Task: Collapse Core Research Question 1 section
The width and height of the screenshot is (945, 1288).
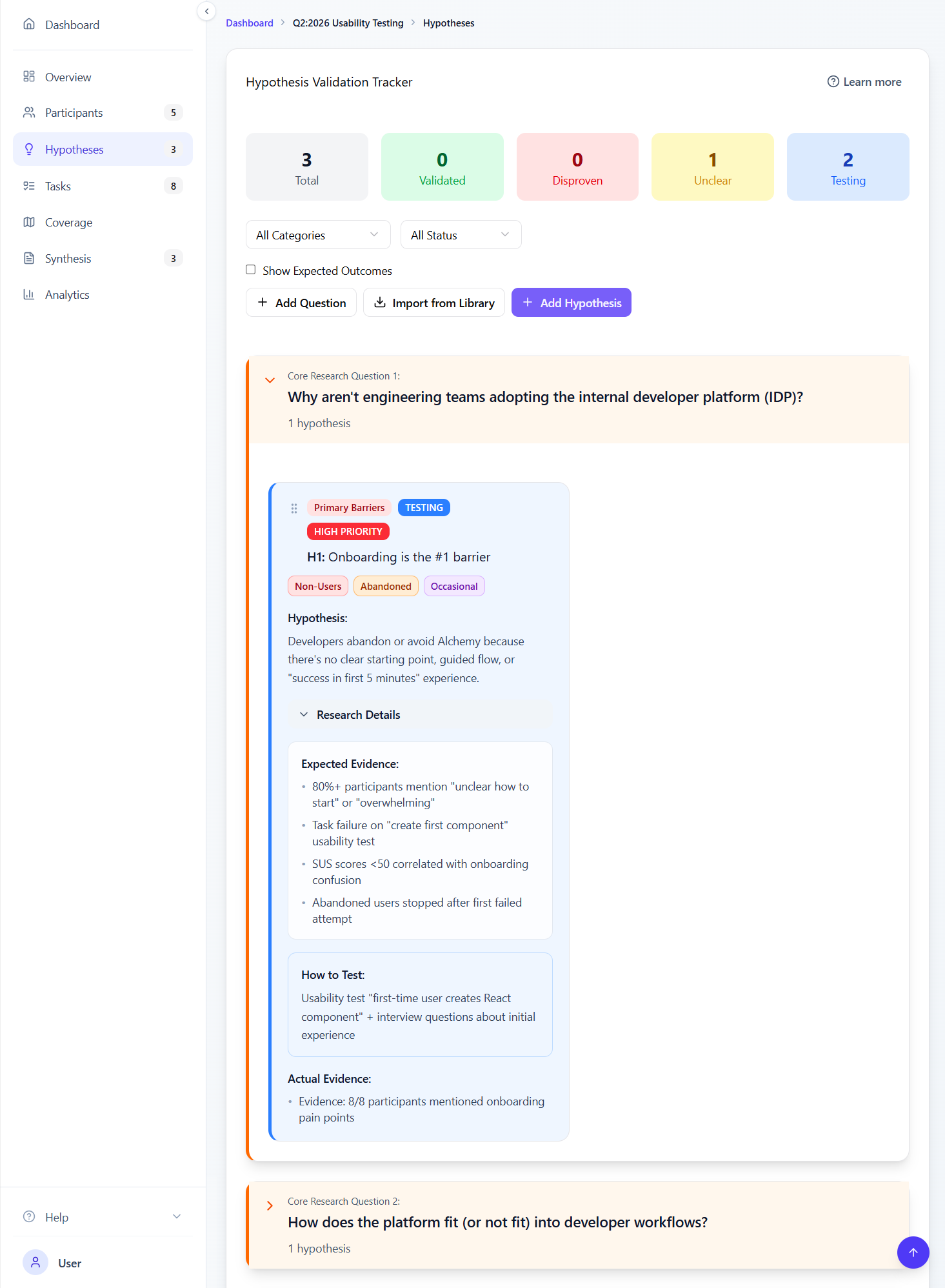Action: click(x=270, y=380)
